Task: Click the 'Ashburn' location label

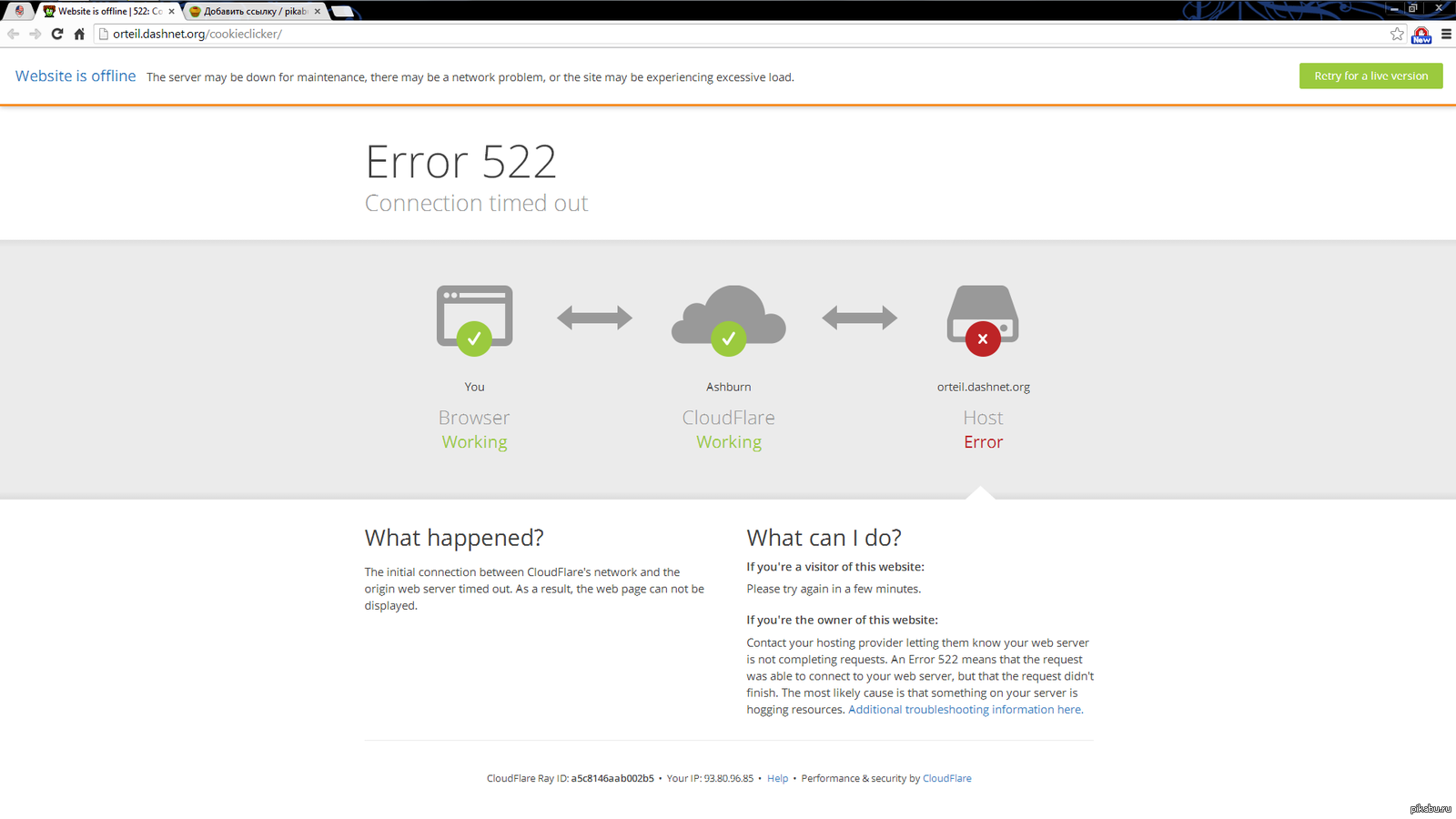Action: click(x=729, y=387)
